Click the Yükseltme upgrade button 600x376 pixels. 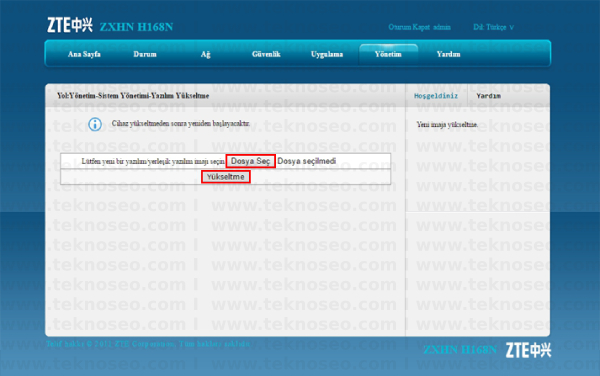click(226, 177)
